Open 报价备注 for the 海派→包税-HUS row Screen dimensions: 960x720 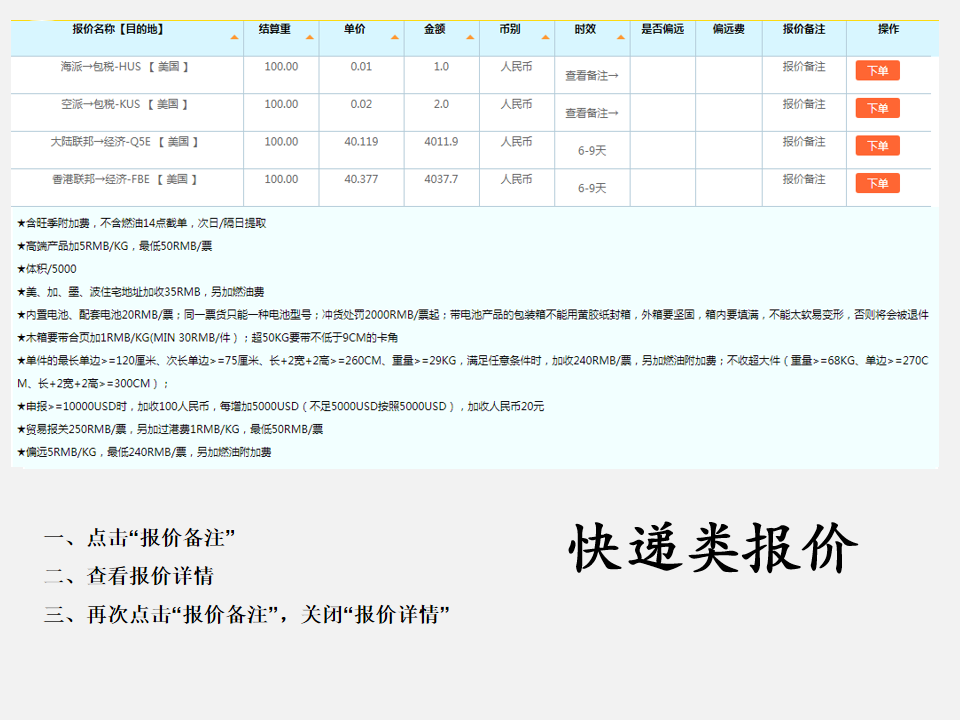[x=804, y=67]
